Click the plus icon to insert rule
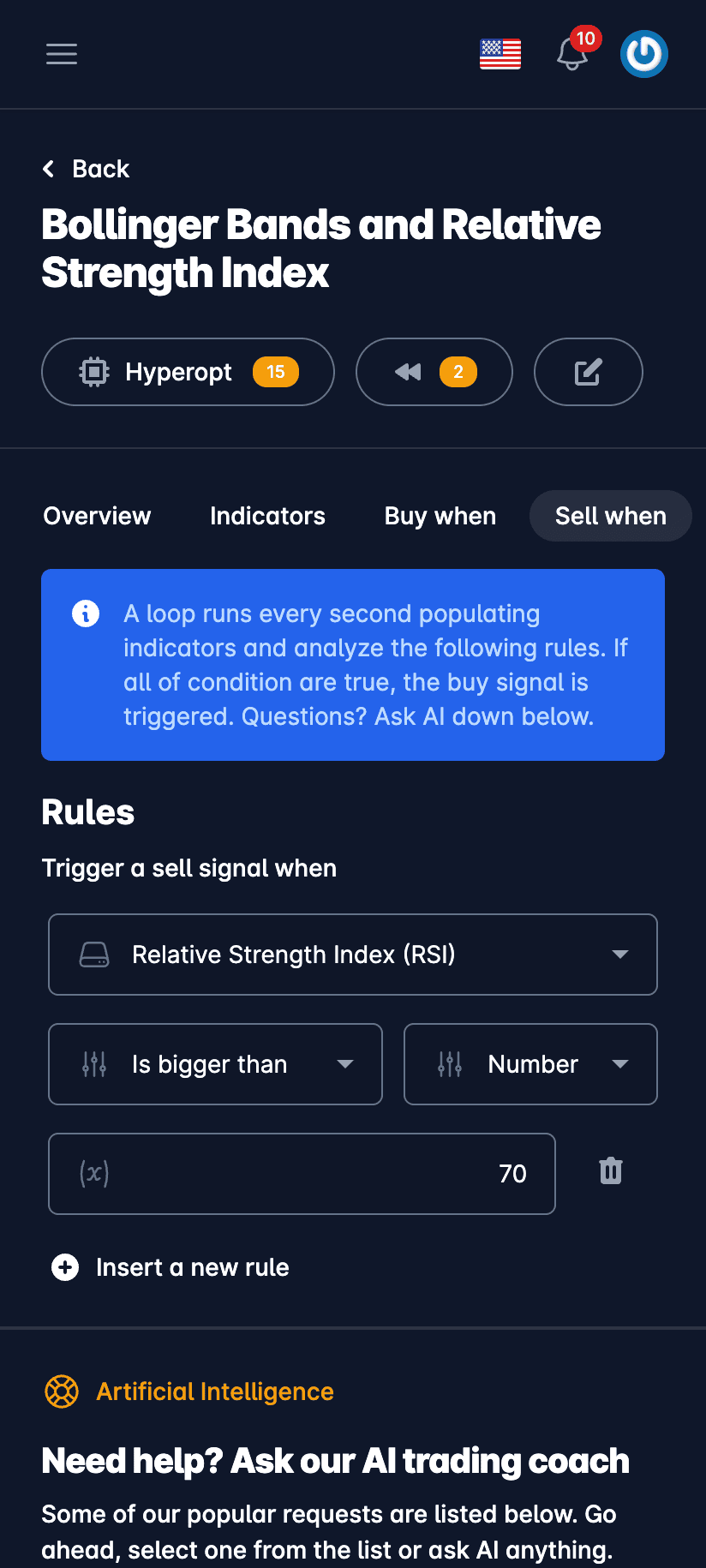This screenshot has width=706, height=1568. point(65,1267)
